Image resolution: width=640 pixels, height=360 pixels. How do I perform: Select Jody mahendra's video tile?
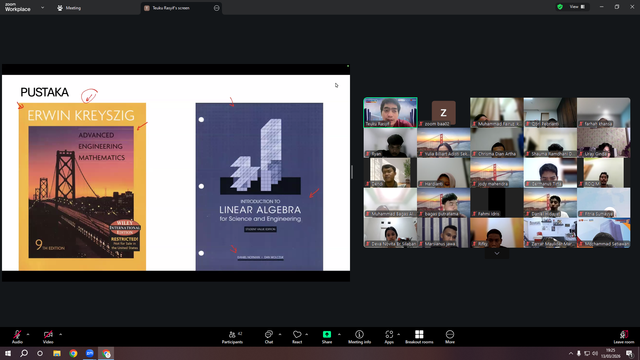click(497, 173)
